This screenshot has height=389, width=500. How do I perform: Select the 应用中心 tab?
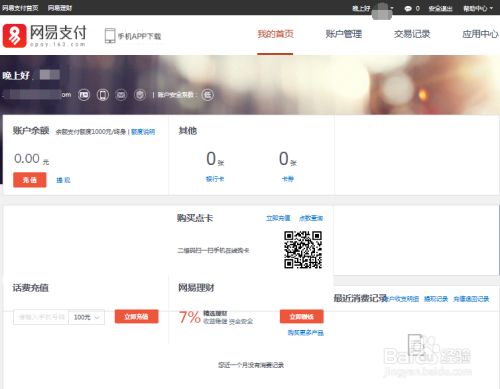pos(480,34)
